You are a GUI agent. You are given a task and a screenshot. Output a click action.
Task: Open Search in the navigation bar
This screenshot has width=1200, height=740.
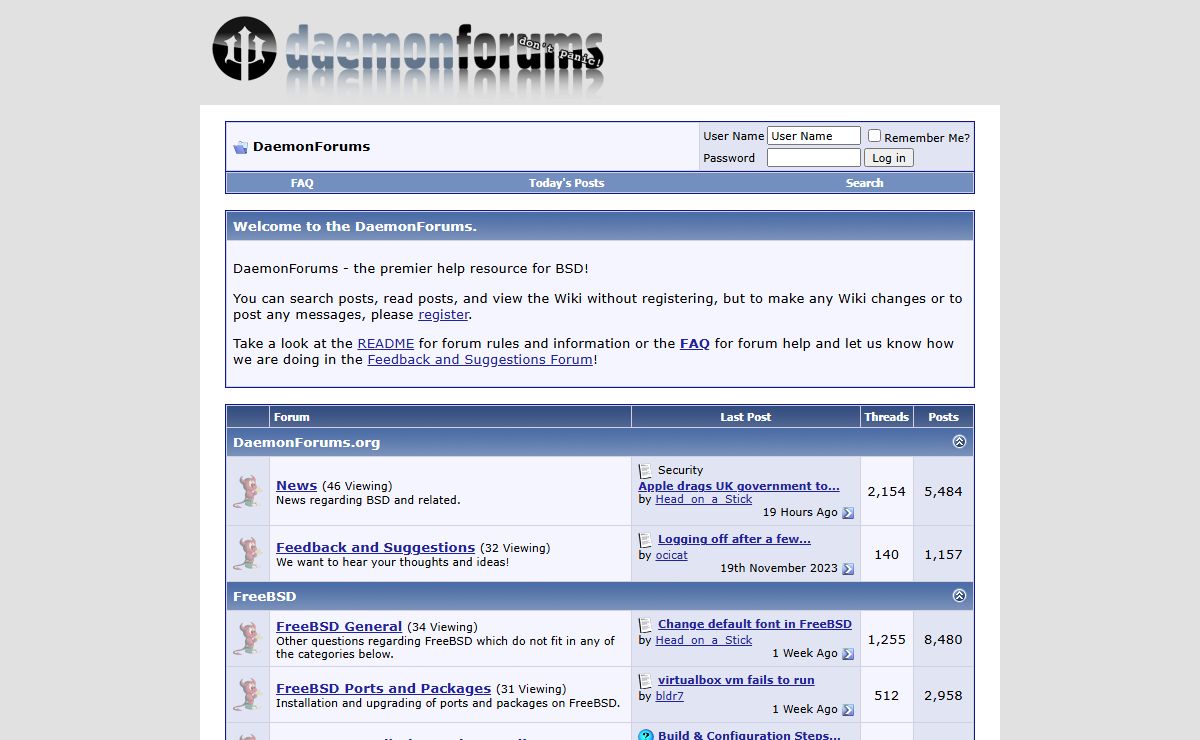864,183
